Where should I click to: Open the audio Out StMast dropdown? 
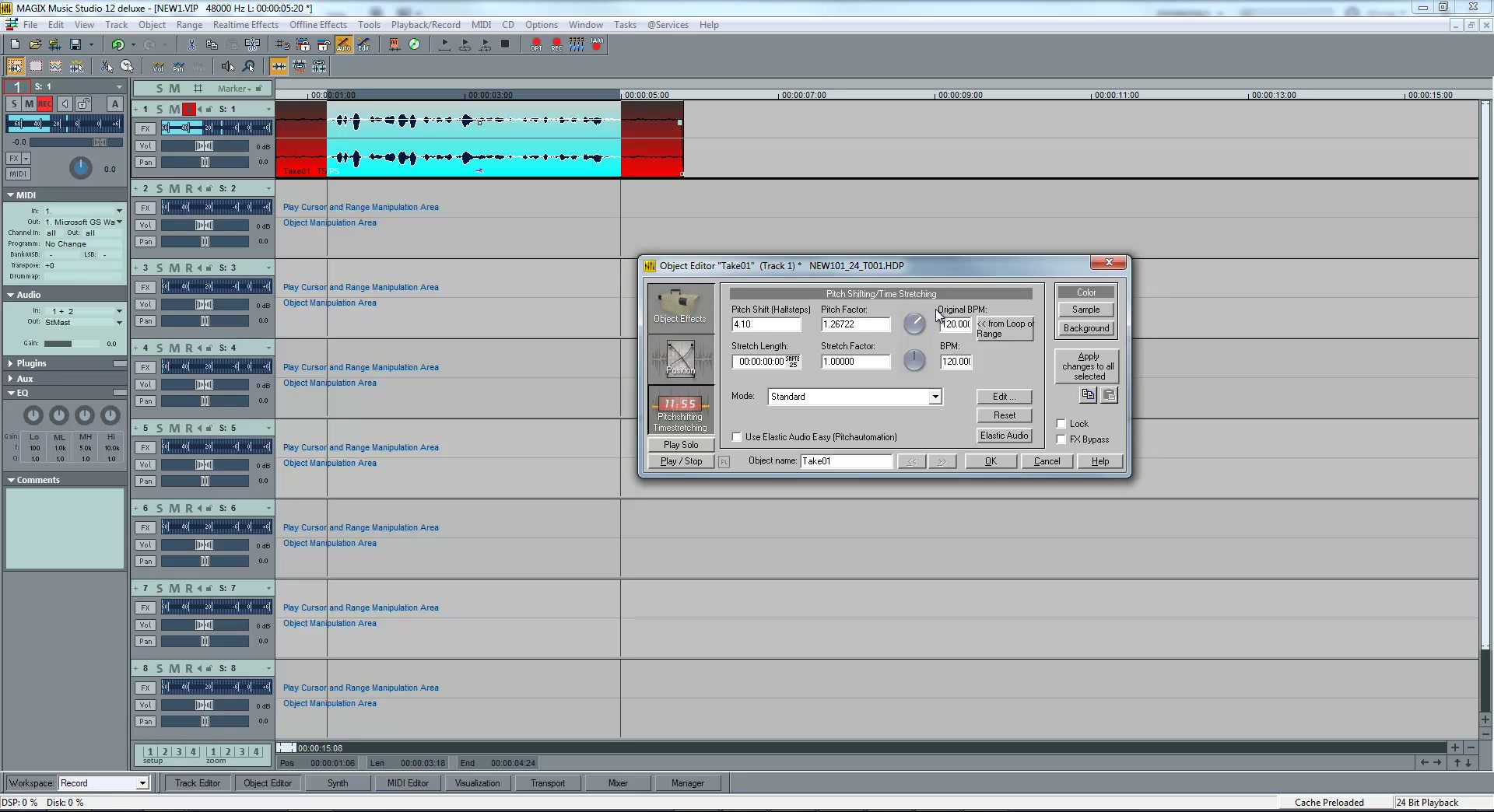pyautogui.click(x=119, y=322)
